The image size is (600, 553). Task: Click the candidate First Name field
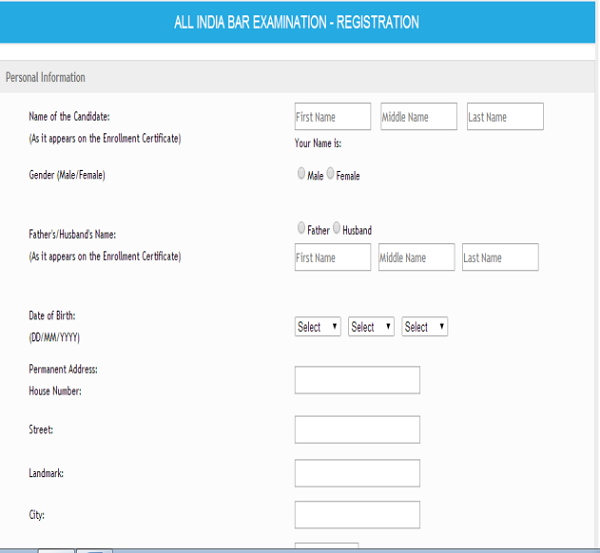click(x=332, y=117)
